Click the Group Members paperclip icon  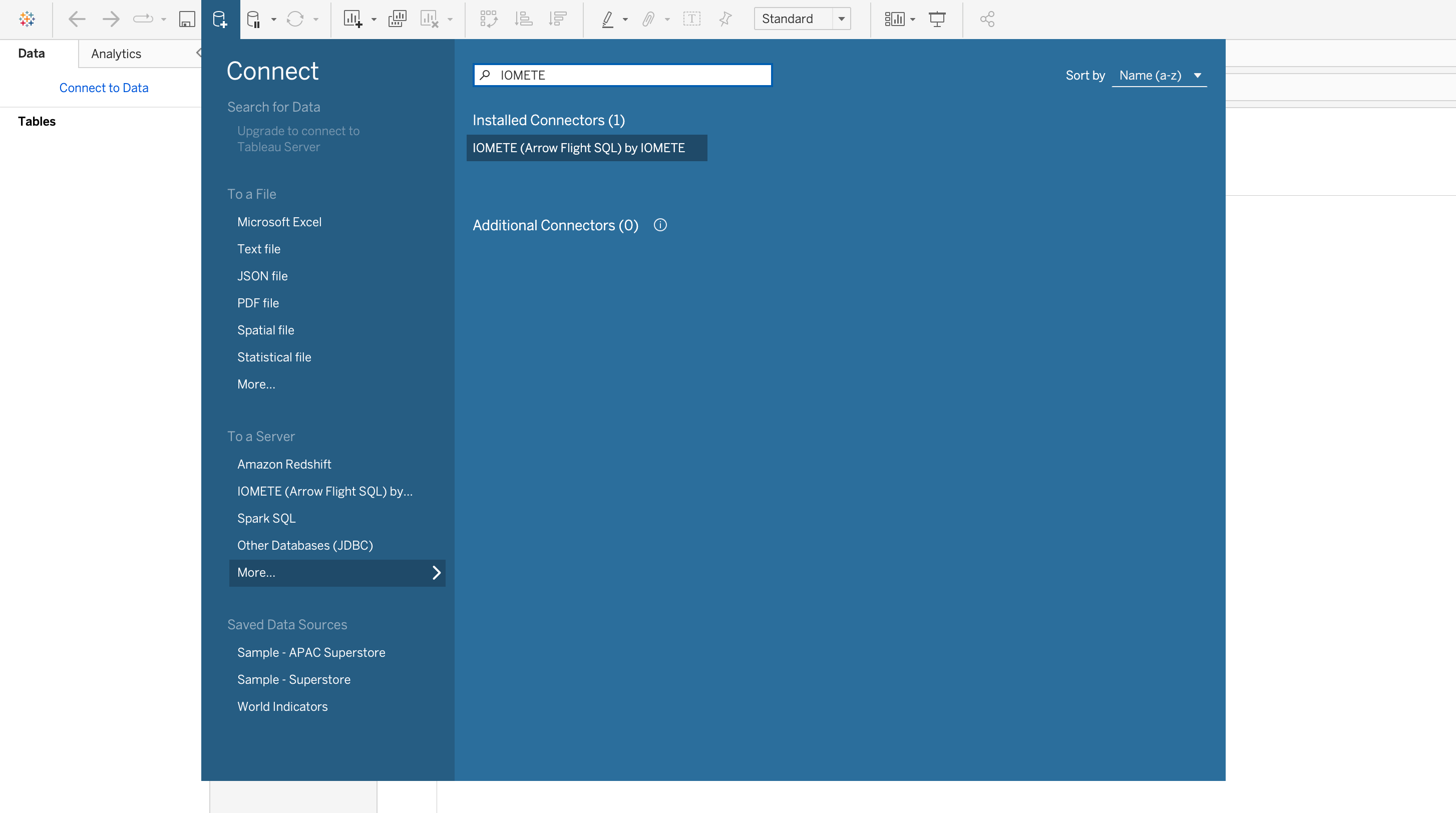point(648,19)
